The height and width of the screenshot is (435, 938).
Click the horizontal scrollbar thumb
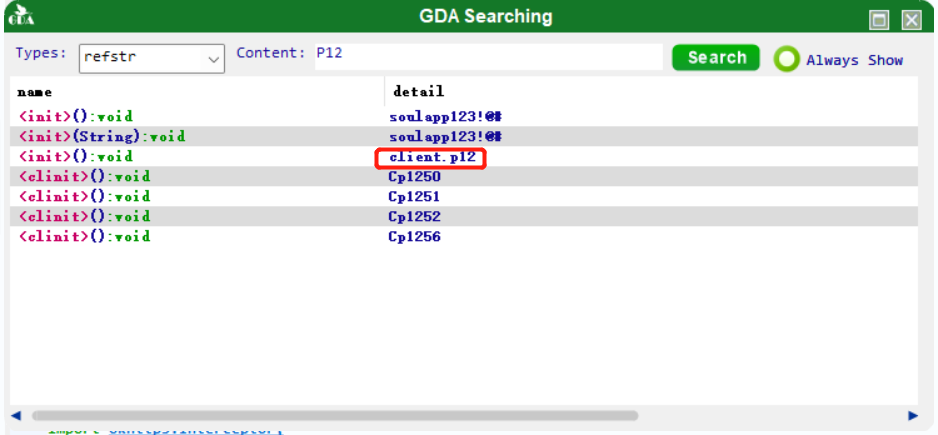pos(335,415)
